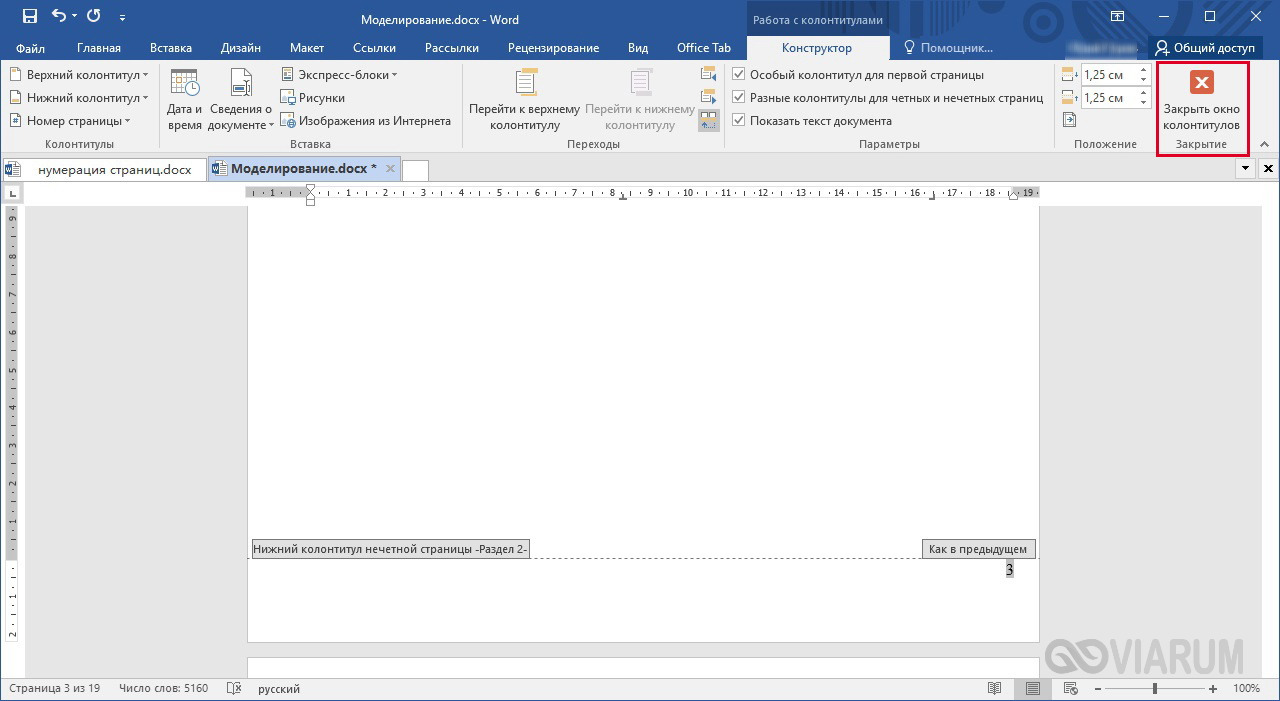The width and height of the screenshot is (1280, 701).
Task: Click the 100% zoom level
Action: click(1246, 689)
